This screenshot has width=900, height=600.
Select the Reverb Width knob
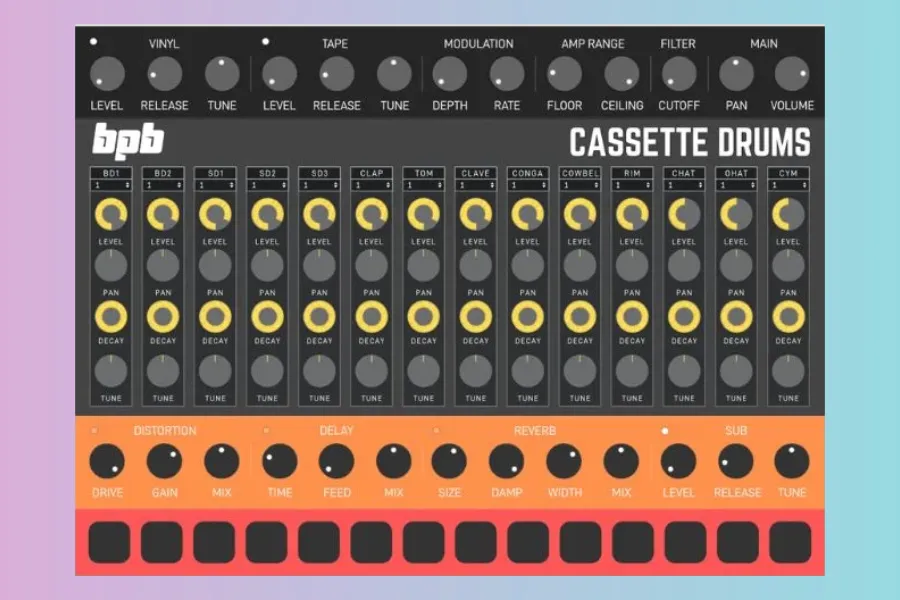[x=564, y=461]
